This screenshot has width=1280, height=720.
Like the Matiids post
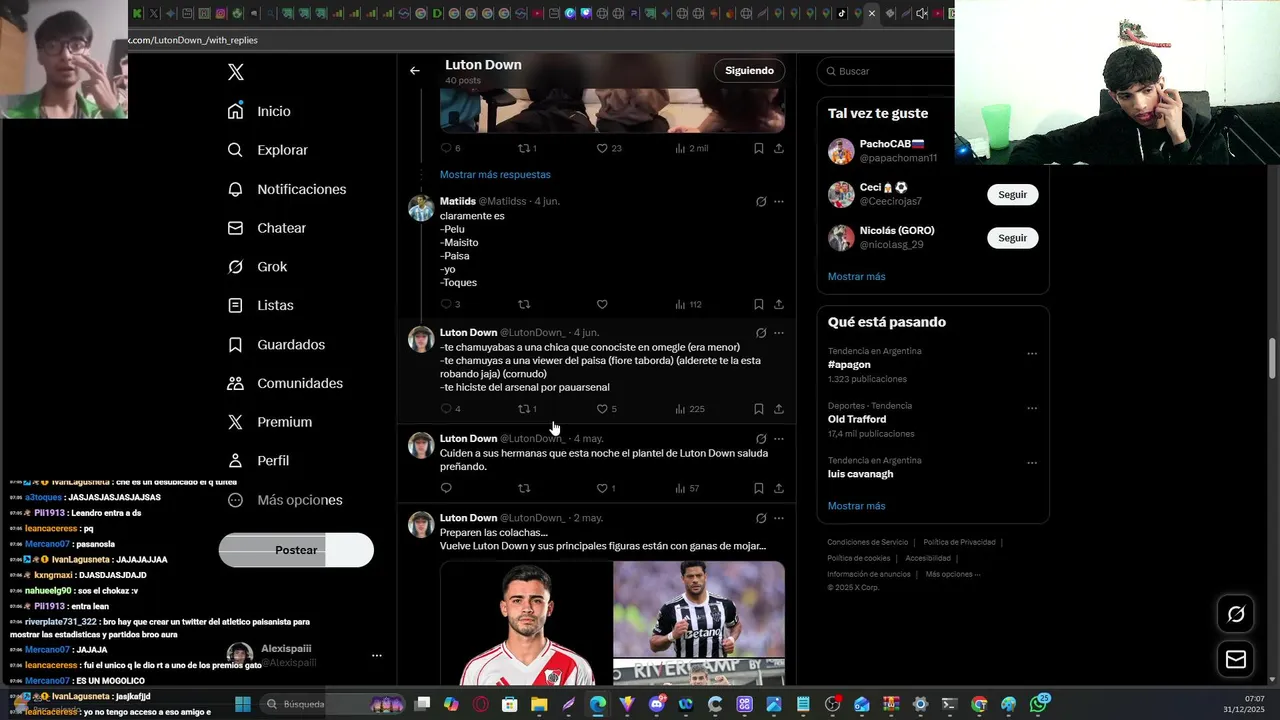tap(602, 304)
